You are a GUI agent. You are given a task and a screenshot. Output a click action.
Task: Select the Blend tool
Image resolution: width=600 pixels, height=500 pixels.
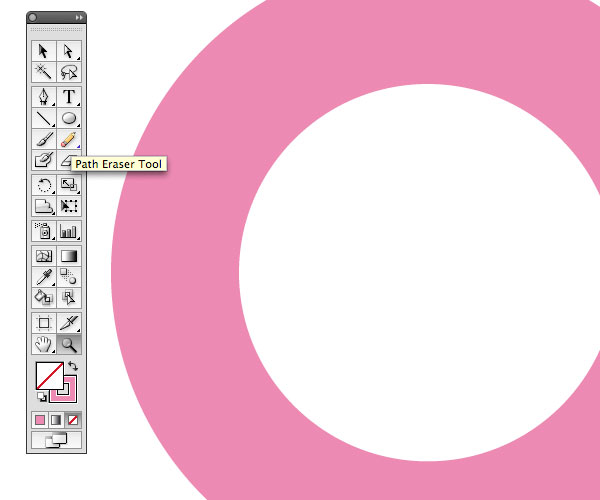click(69, 277)
